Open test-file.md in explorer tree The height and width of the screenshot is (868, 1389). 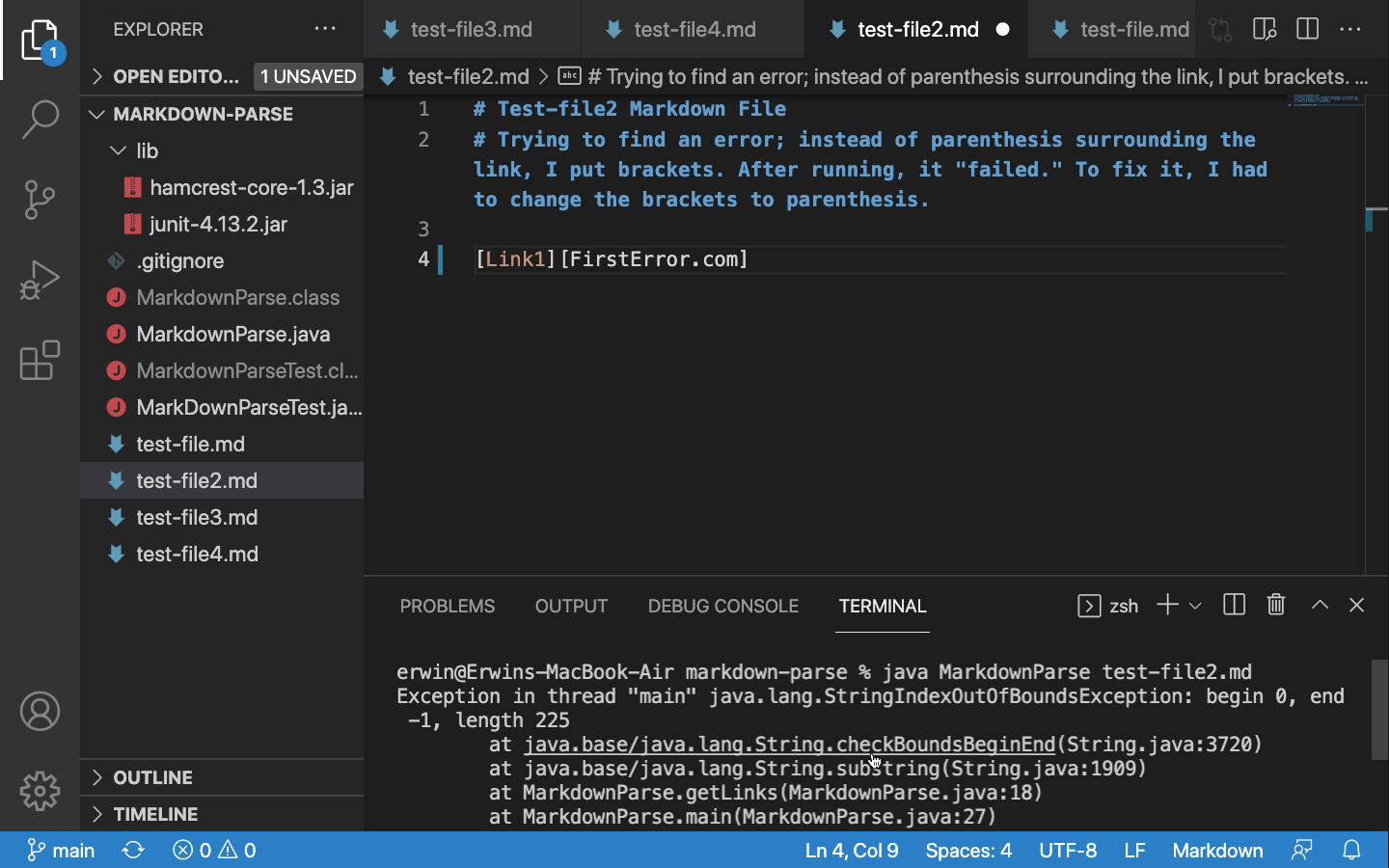coord(222,444)
